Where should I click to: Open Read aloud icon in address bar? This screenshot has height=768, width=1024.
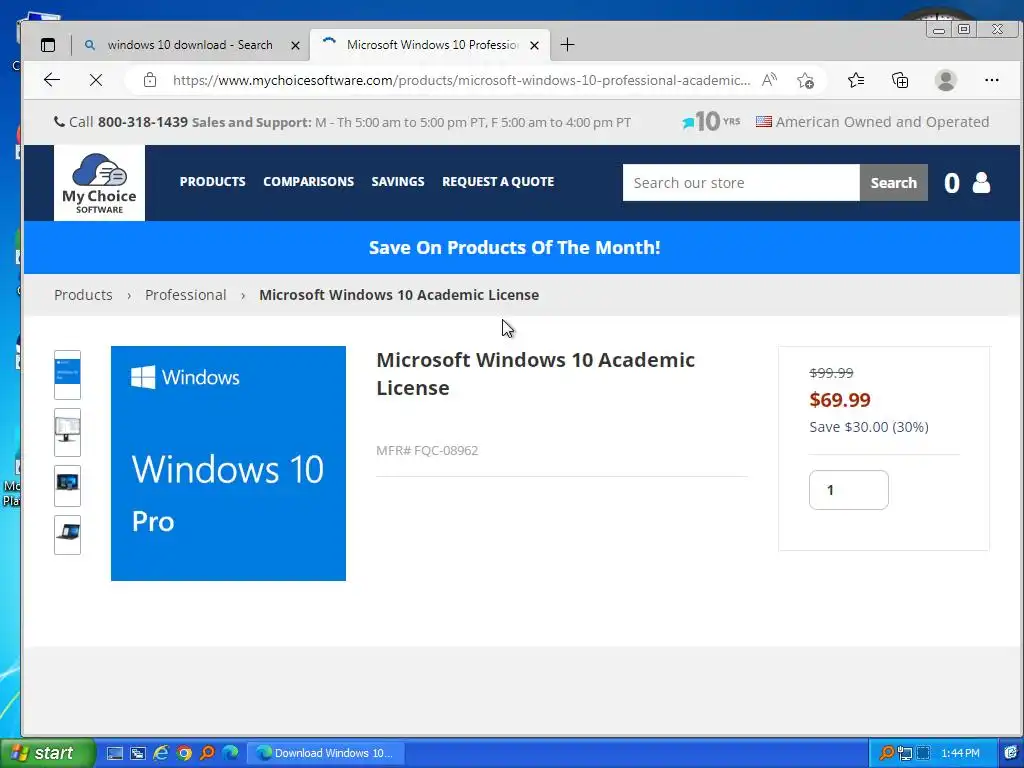[x=769, y=80]
